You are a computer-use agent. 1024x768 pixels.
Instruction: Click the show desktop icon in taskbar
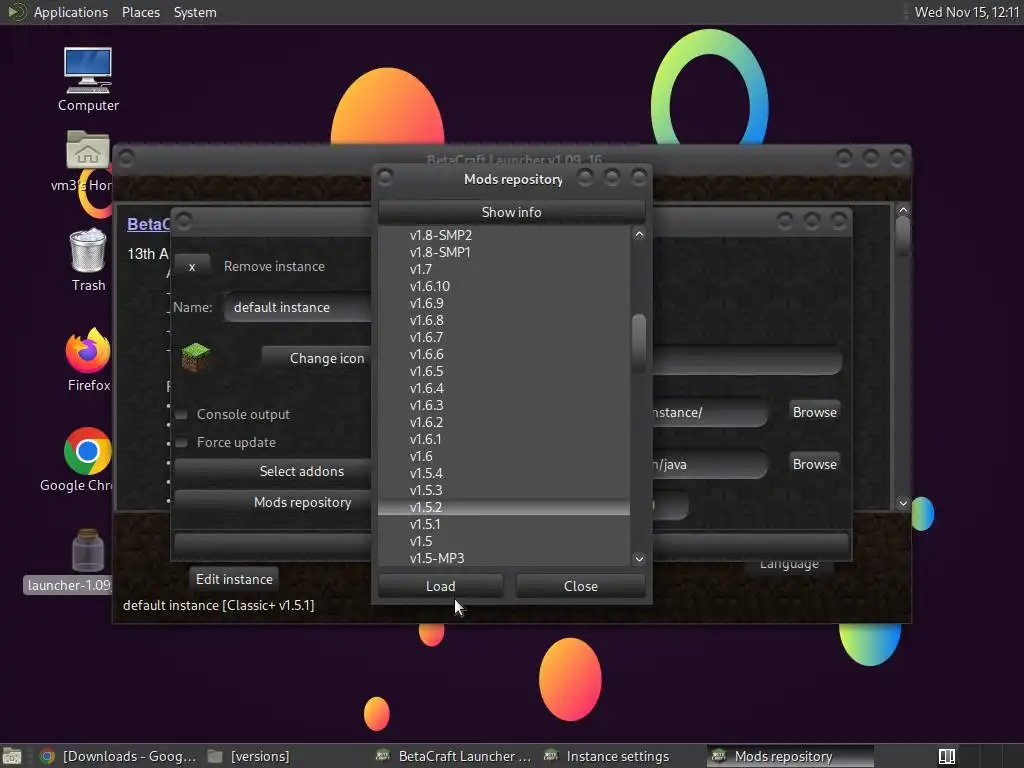click(12, 756)
